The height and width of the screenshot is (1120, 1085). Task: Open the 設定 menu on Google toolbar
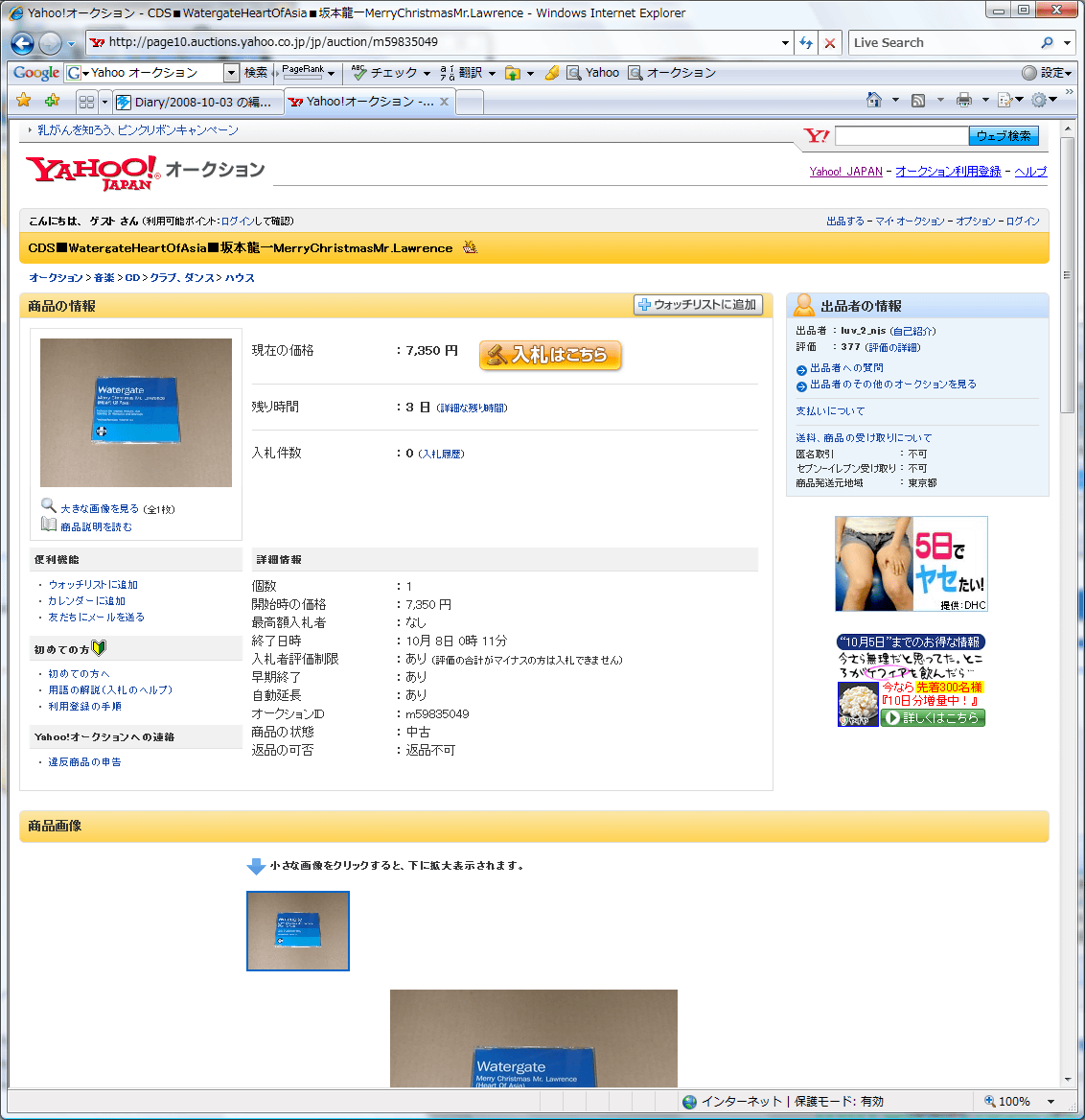pyautogui.click(x=1047, y=73)
